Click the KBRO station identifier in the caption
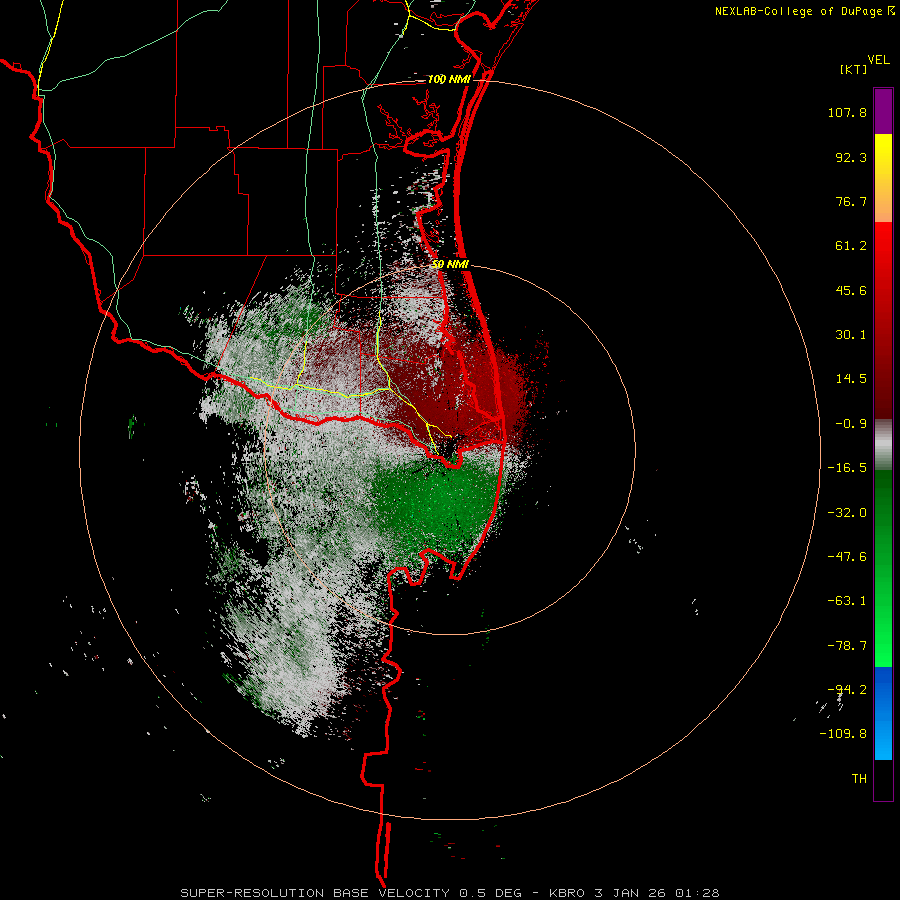 567,893
